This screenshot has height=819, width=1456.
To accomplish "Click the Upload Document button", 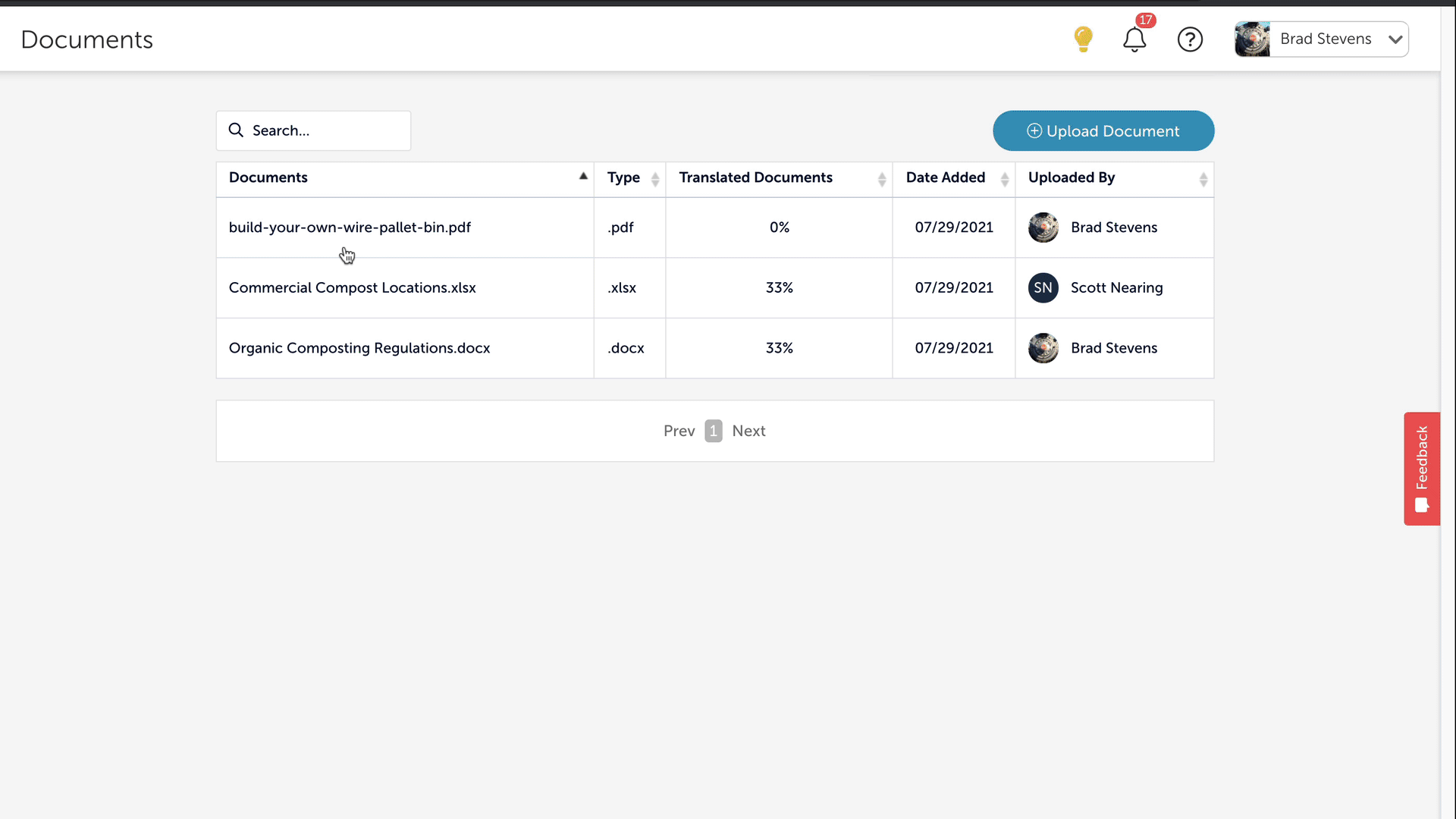I will tap(1103, 131).
